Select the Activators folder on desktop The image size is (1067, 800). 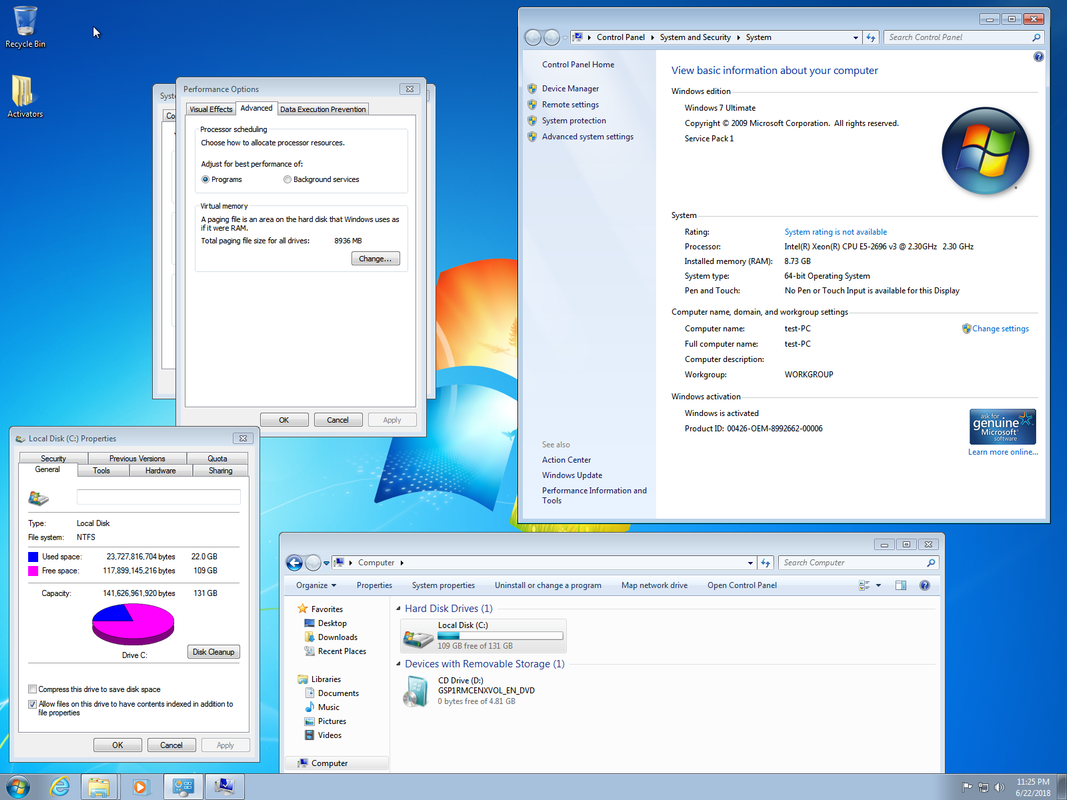[x=24, y=96]
